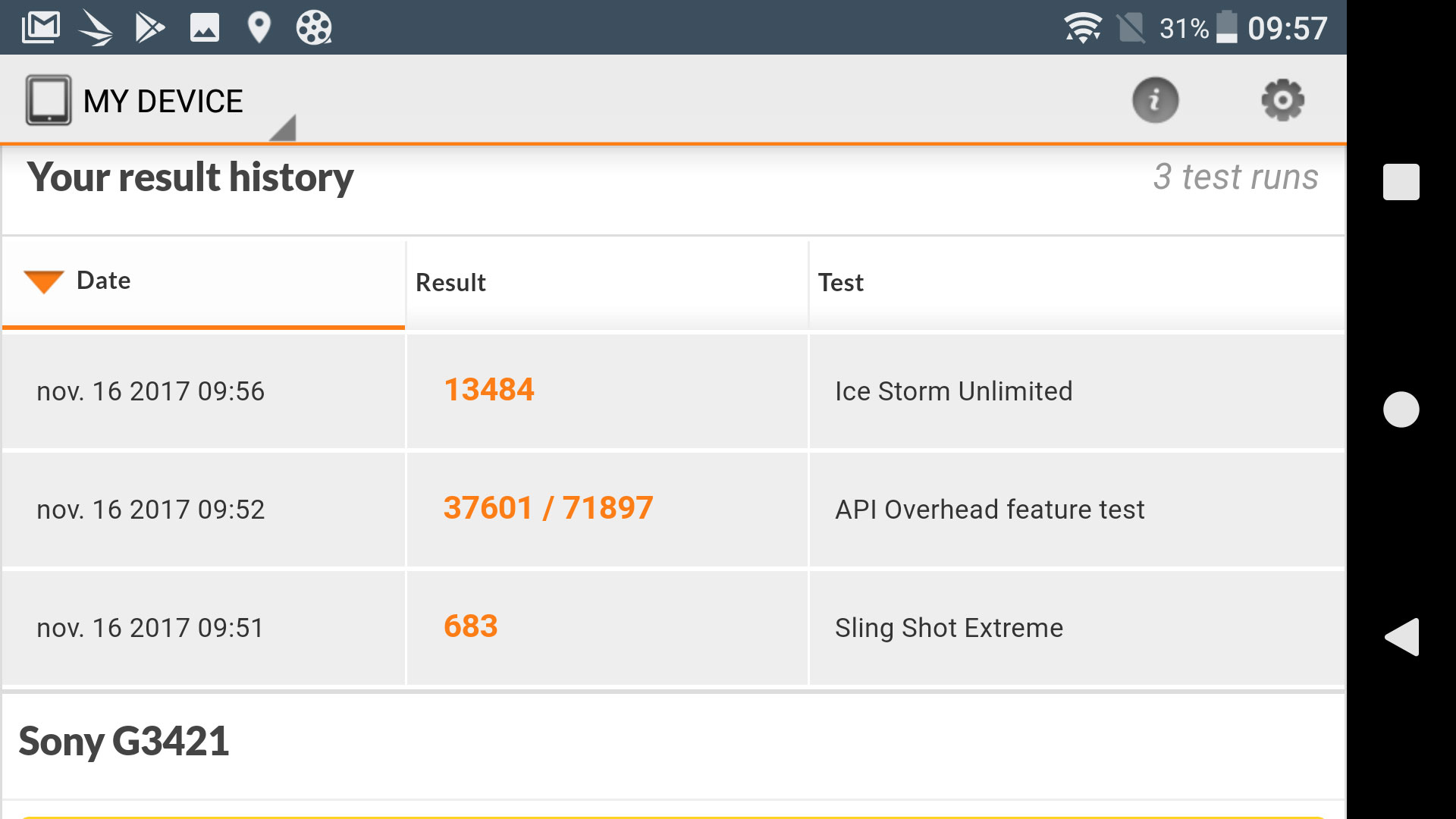Select date nov. 16 2017 09:51
This screenshot has height=819, width=1456.
(x=150, y=628)
